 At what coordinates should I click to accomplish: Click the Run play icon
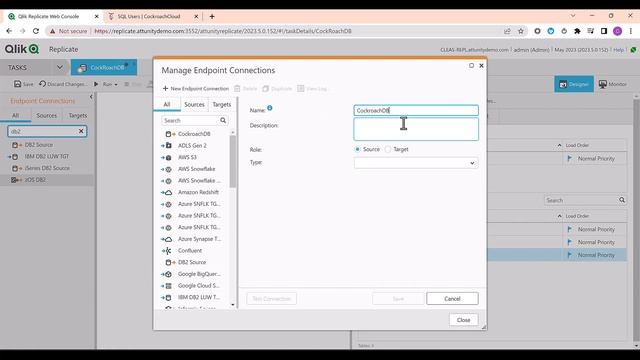[x=96, y=84]
